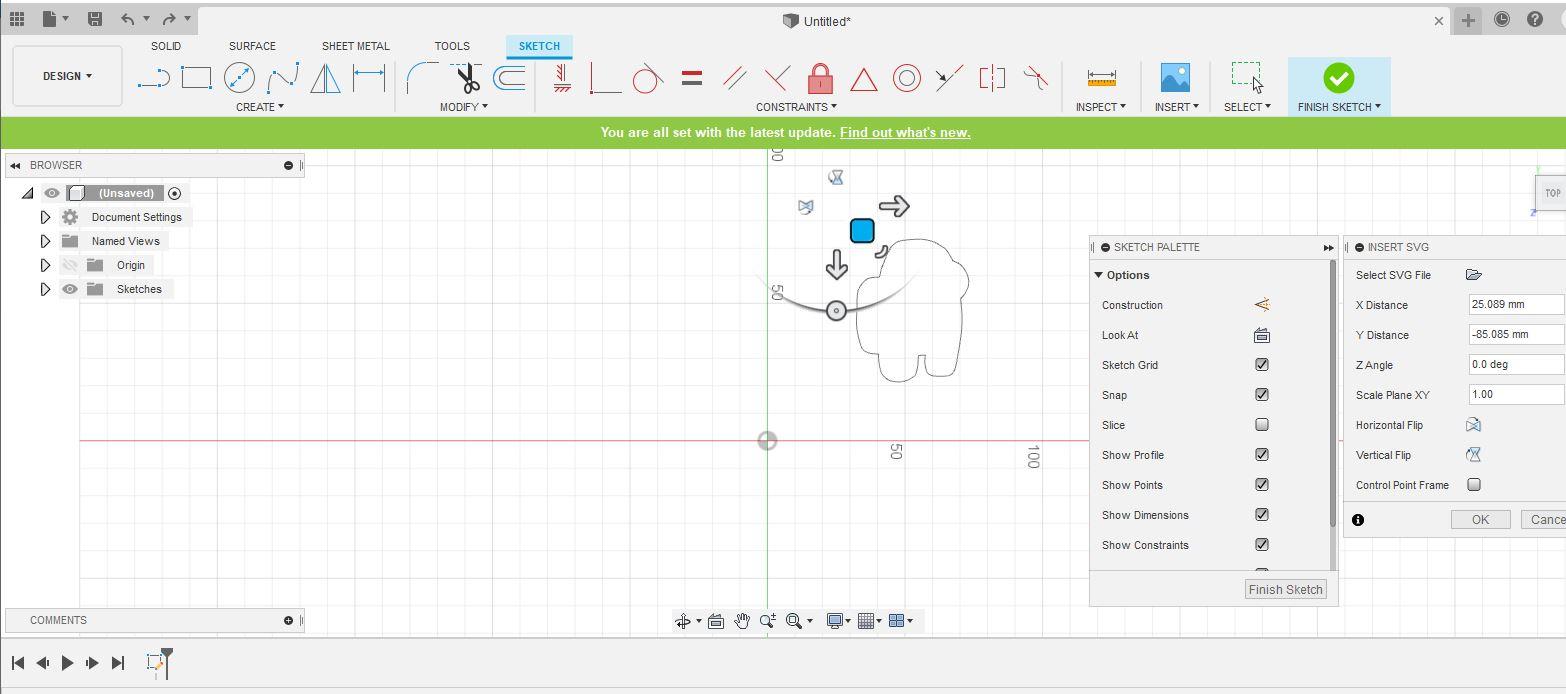Open the DESIGN workspace dropdown
The height and width of the screenshot is (694, 1566).
pos(67,76)
